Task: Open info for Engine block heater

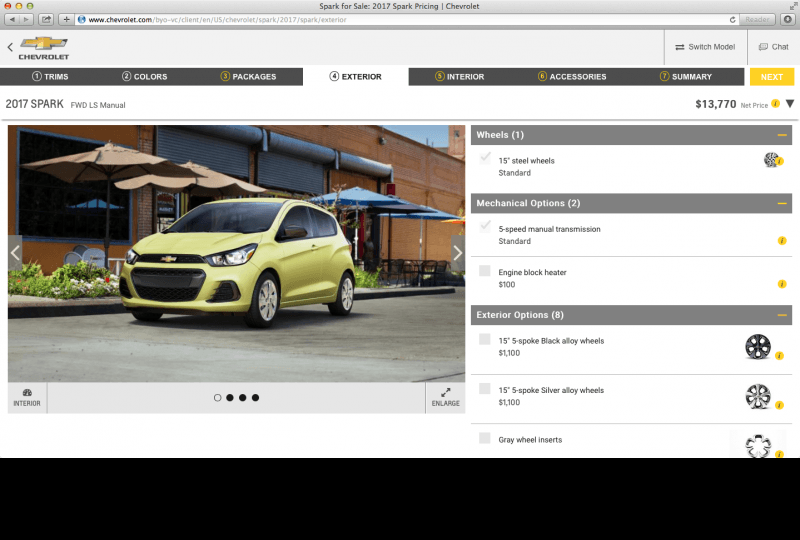Action: (x=782, y=284)
